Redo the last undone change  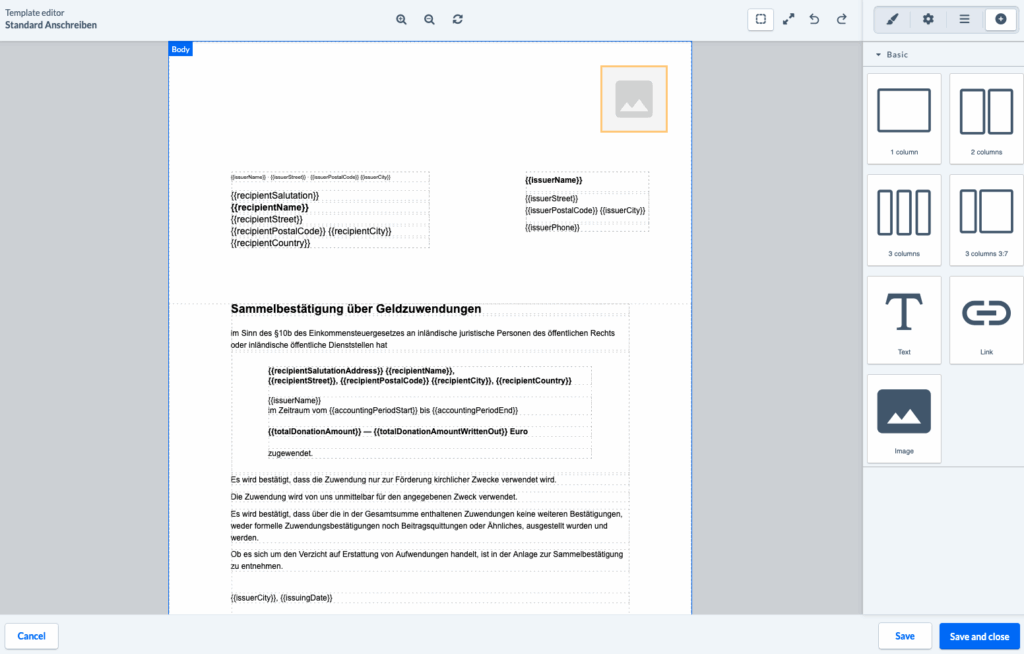coord(842,19)
